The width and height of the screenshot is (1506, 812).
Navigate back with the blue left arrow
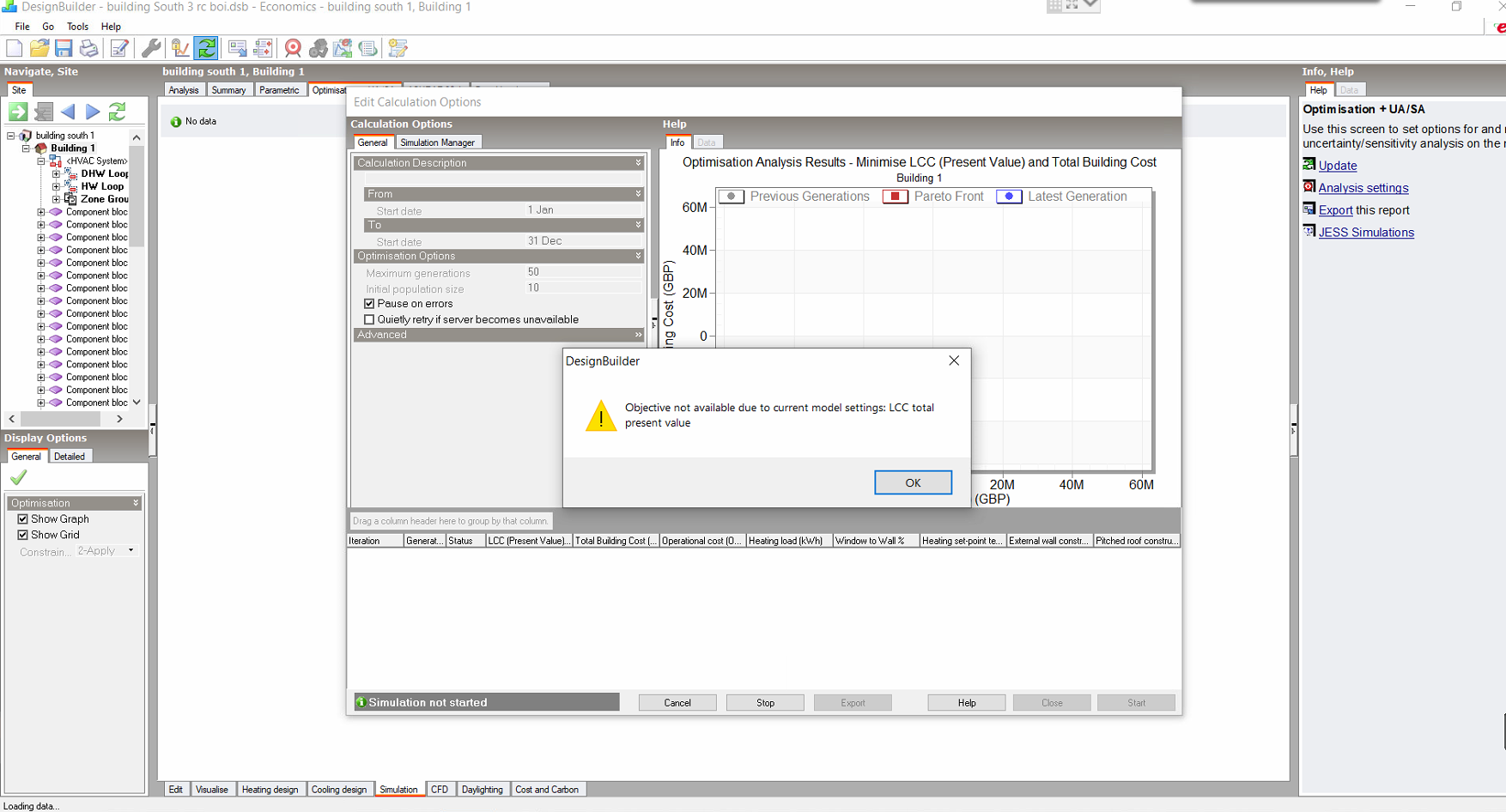click(x=68, y=112)
